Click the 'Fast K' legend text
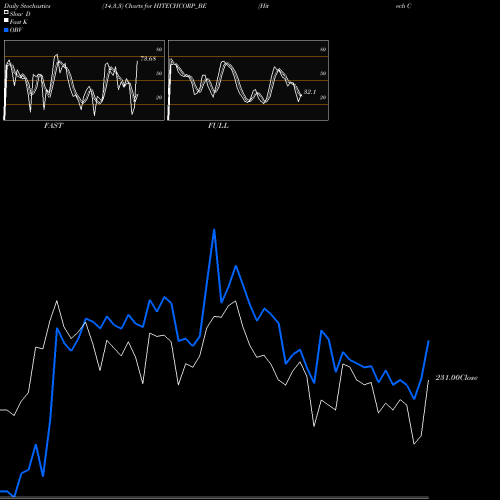The width and height of the screenshot is (500, 500). point(19,22)
